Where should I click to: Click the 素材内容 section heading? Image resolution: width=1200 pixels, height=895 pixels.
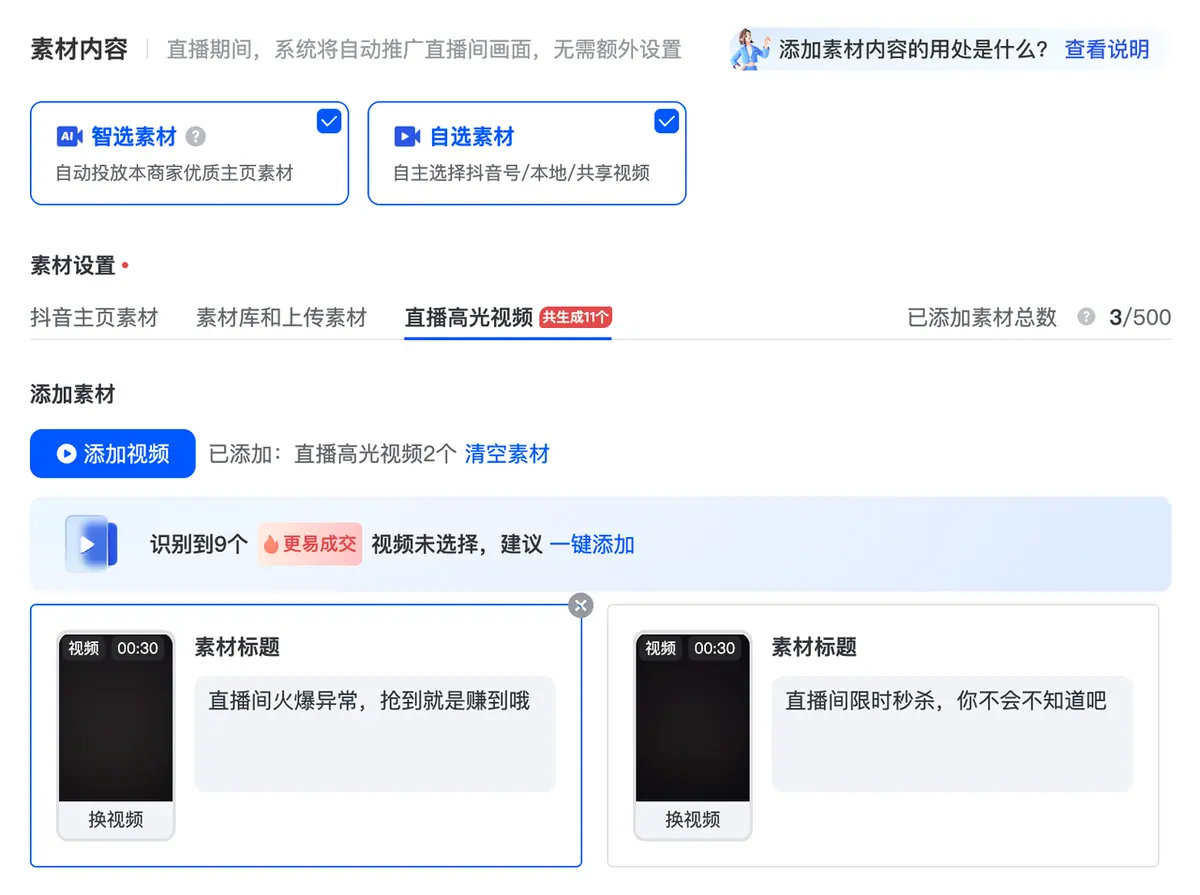point(79,49)
